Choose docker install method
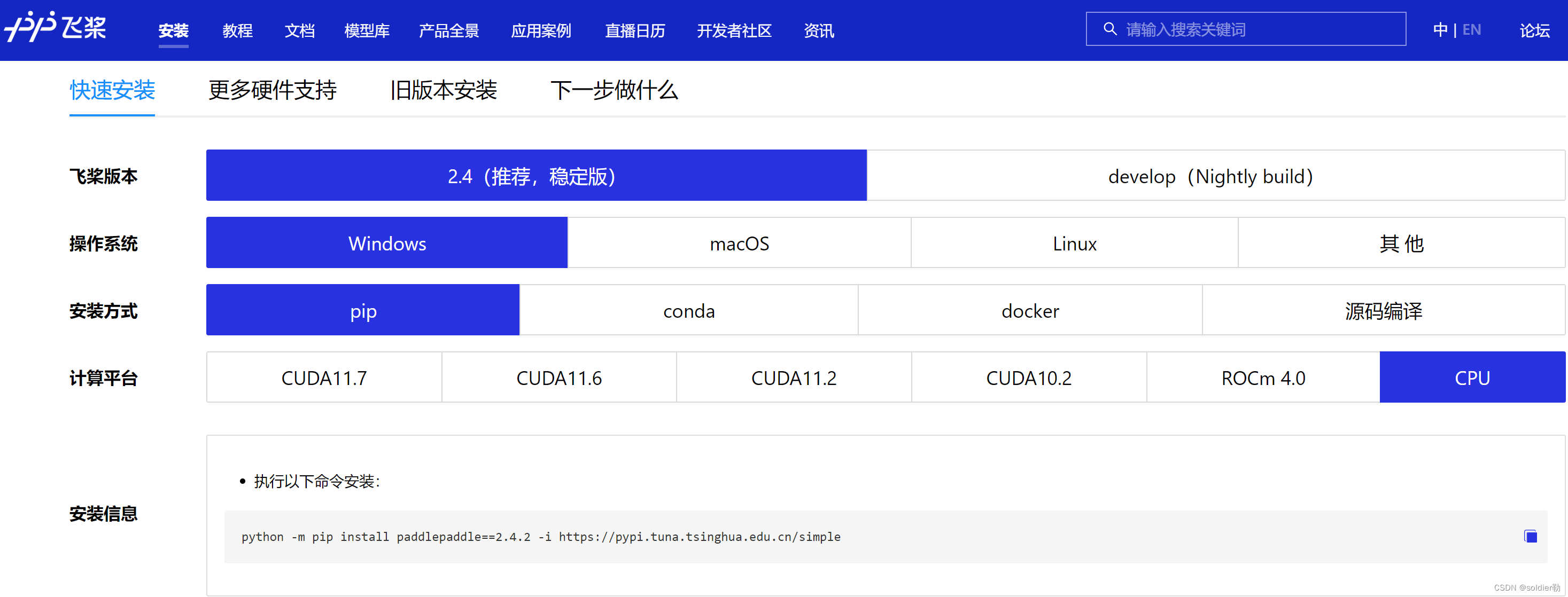1568x597 pixels. (x=1030, y=311)
